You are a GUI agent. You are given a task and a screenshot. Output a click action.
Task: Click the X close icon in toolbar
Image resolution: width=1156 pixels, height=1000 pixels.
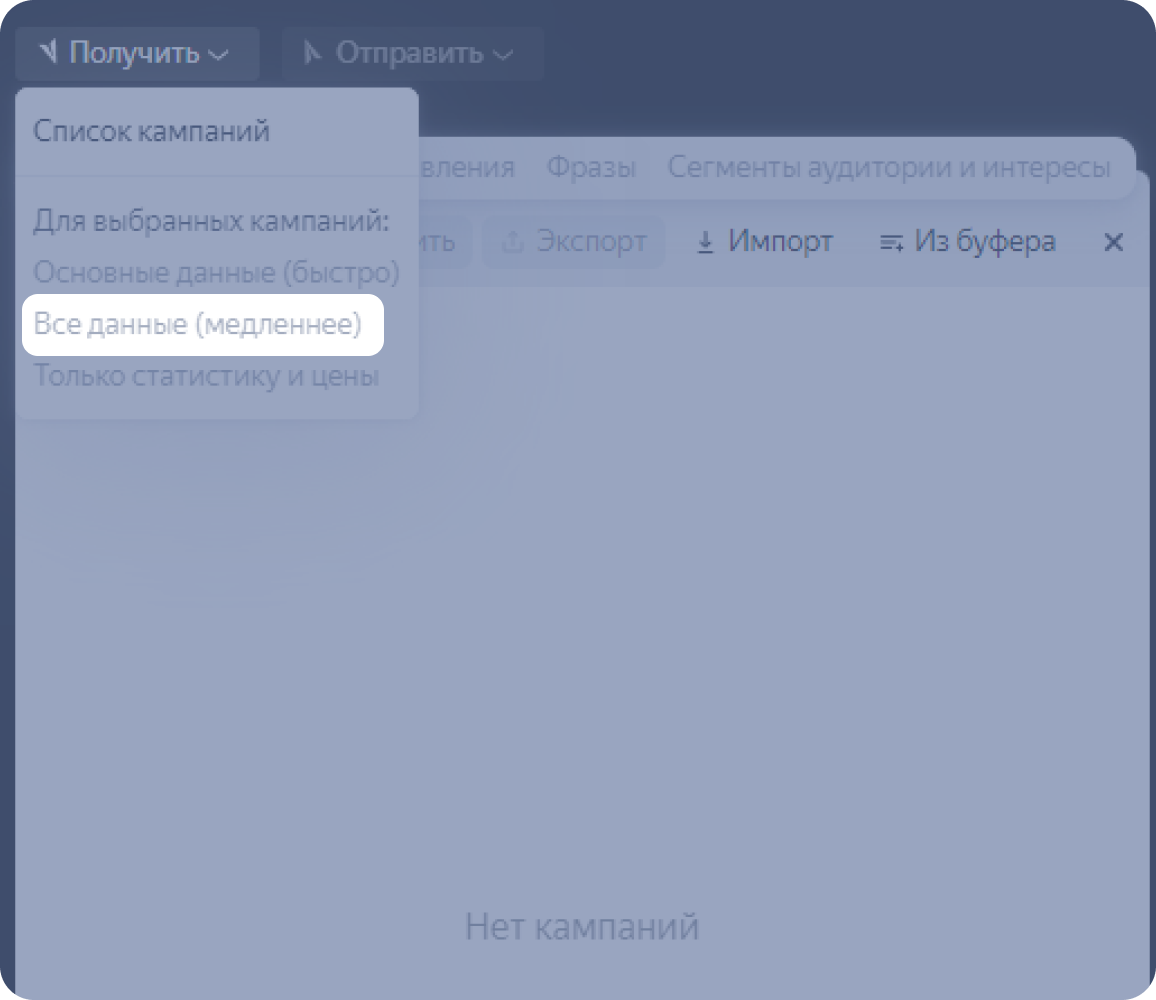1113,242
